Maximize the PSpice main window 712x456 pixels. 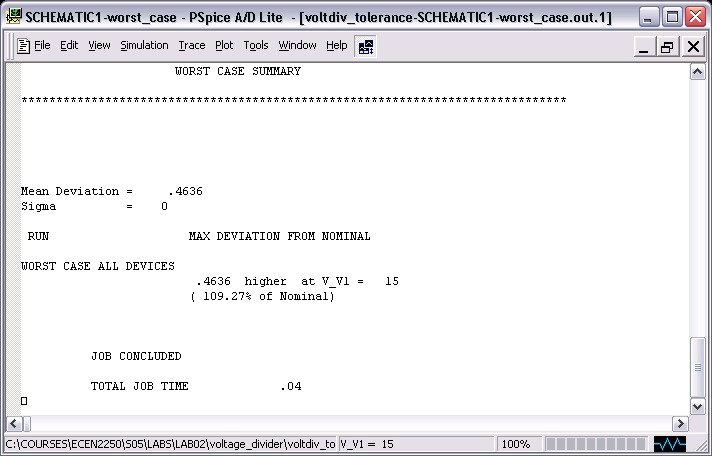672,17
